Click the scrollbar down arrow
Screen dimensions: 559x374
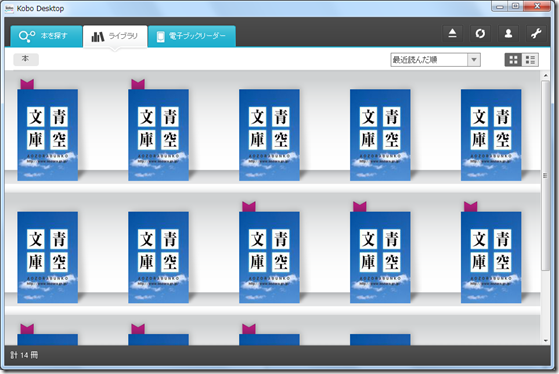pos(545,340)
